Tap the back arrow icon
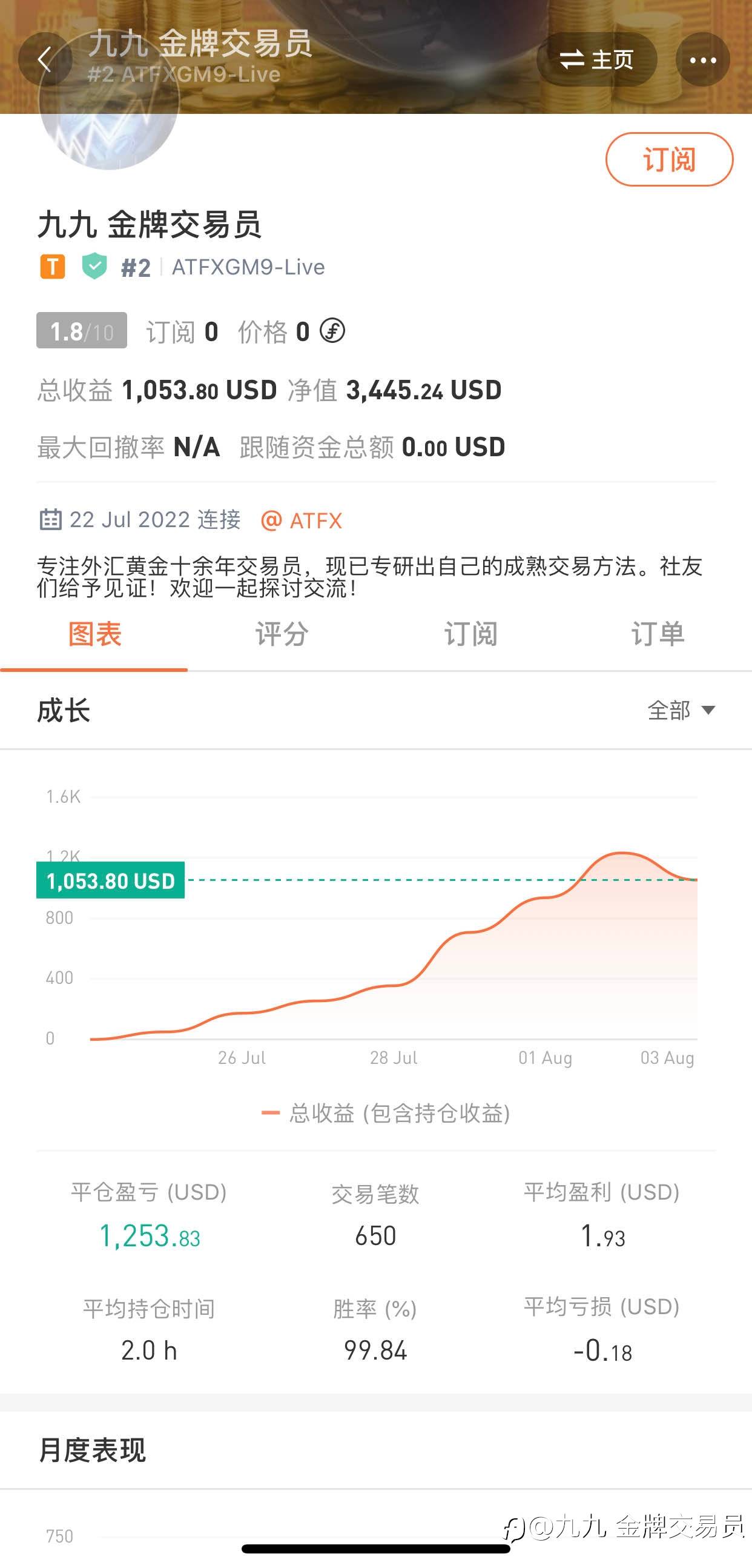752x1568 pixels. (x=44, y=59)
